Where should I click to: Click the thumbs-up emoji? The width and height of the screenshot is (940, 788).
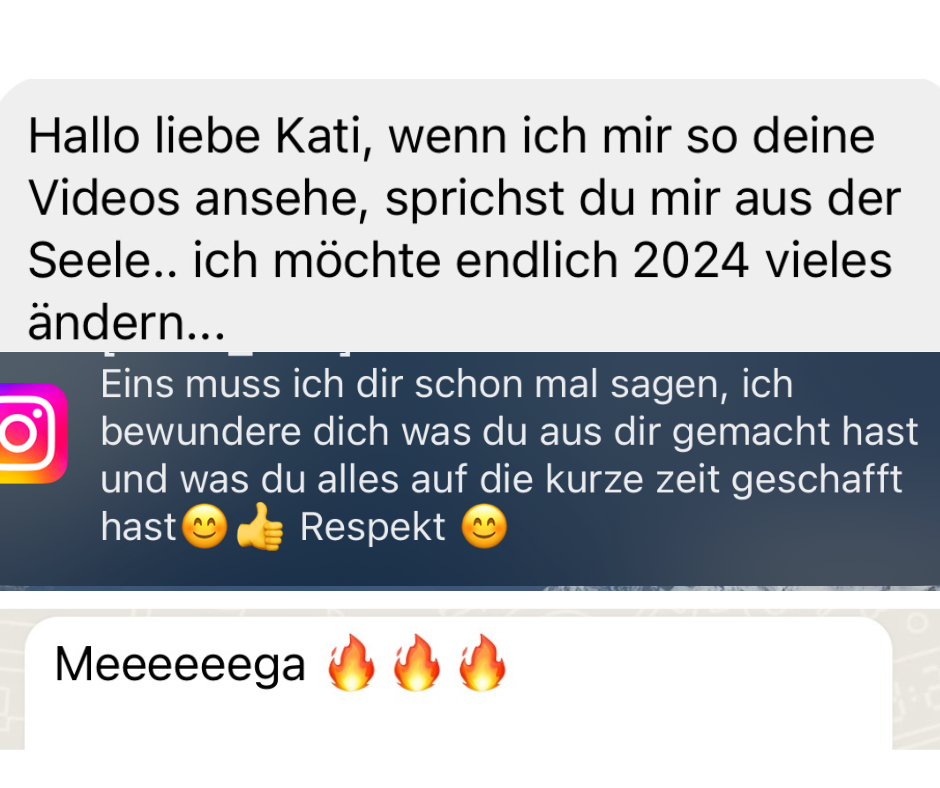coord(260,527)
